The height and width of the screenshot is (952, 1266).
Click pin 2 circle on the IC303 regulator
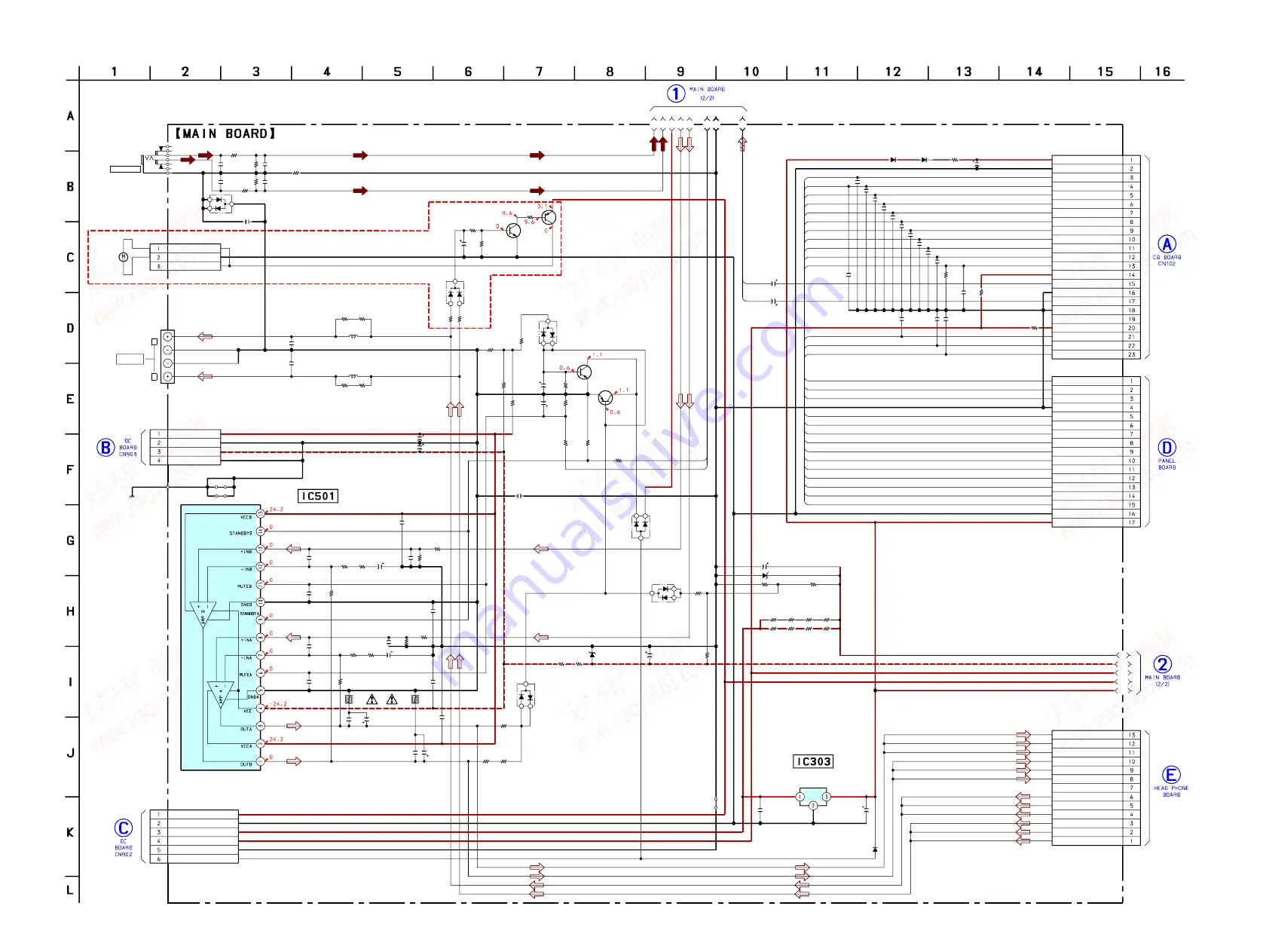click(x=813, y=806)
